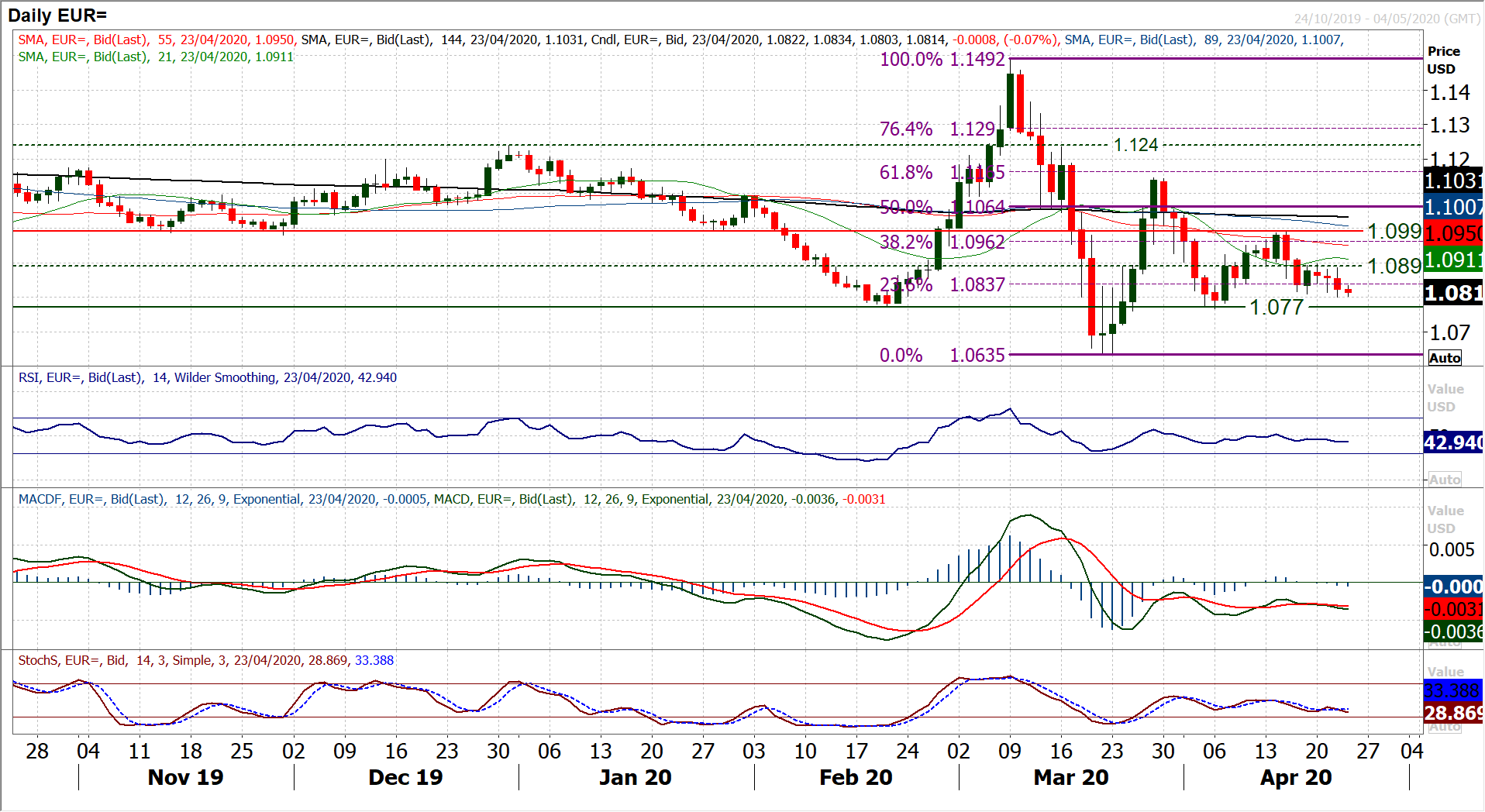Select the 1.124 resistance level label
1485x812 pixels.
point(1135,145)
